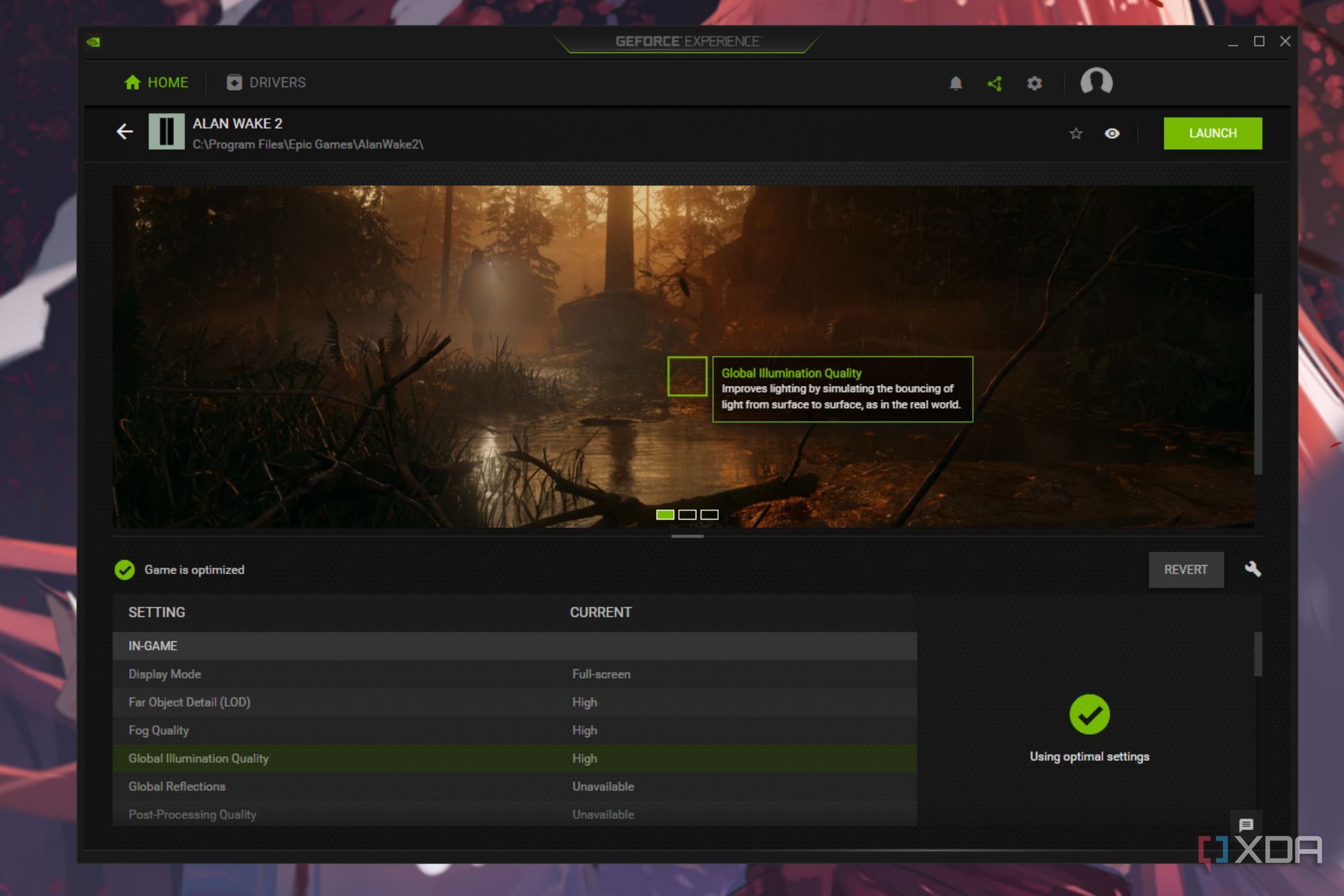Open custom settings wrench icon
The width and height of the screenshot is (1344, 896).
1252,569
